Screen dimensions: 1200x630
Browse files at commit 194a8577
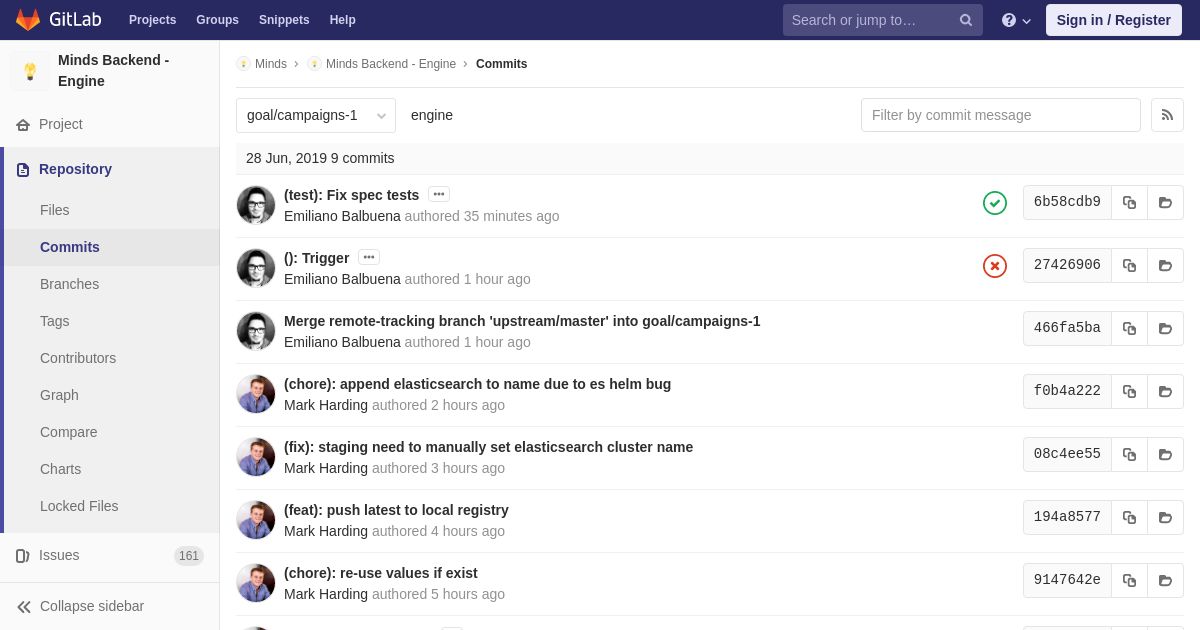point(1165,517)
